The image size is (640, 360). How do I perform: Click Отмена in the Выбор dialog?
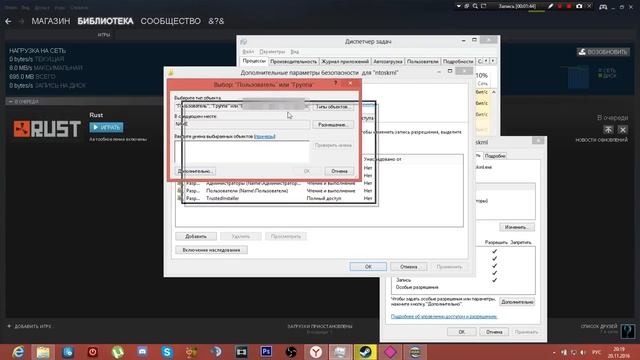[x=339, y=171]
